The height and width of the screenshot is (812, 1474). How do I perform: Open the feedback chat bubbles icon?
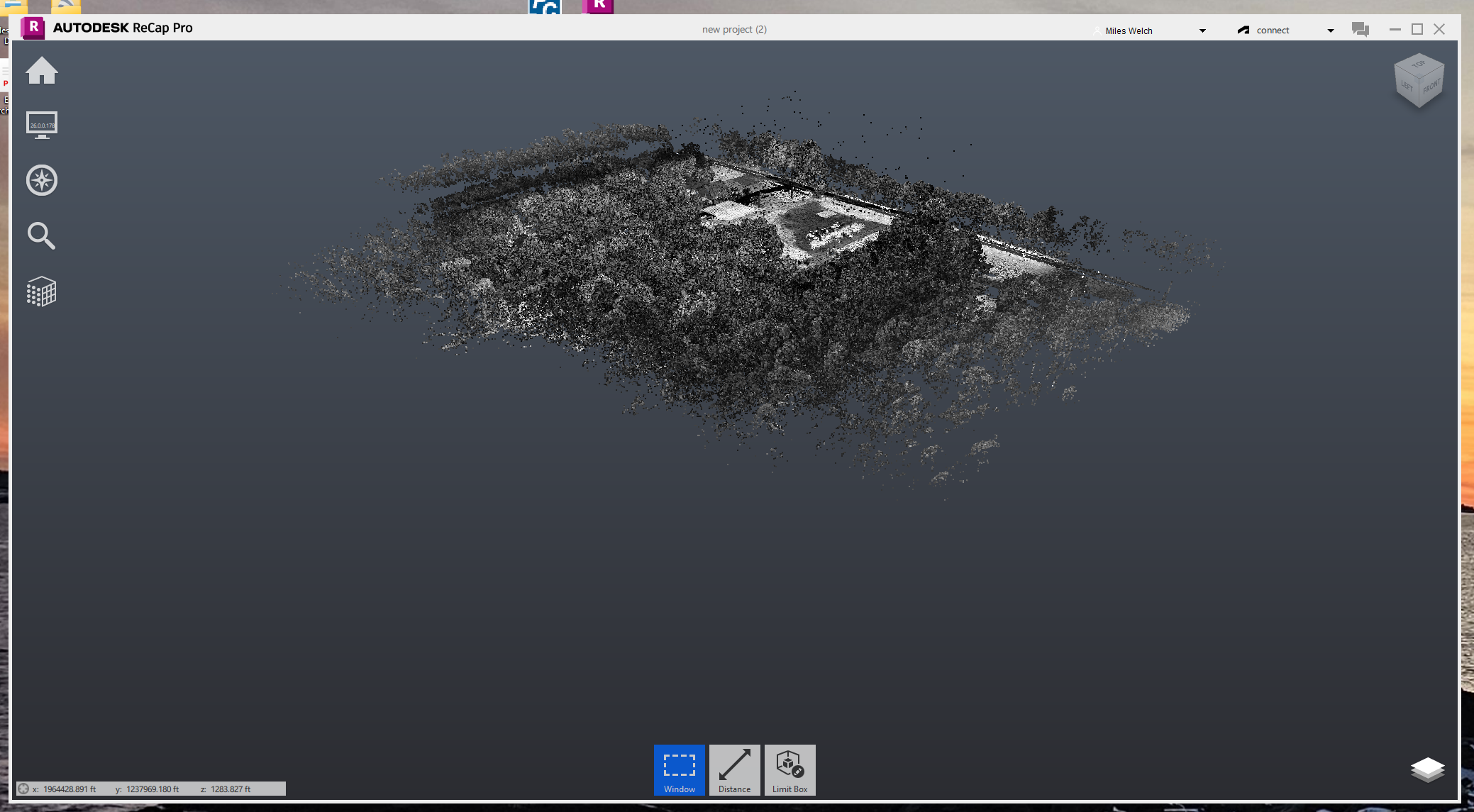click(1361, 29)
